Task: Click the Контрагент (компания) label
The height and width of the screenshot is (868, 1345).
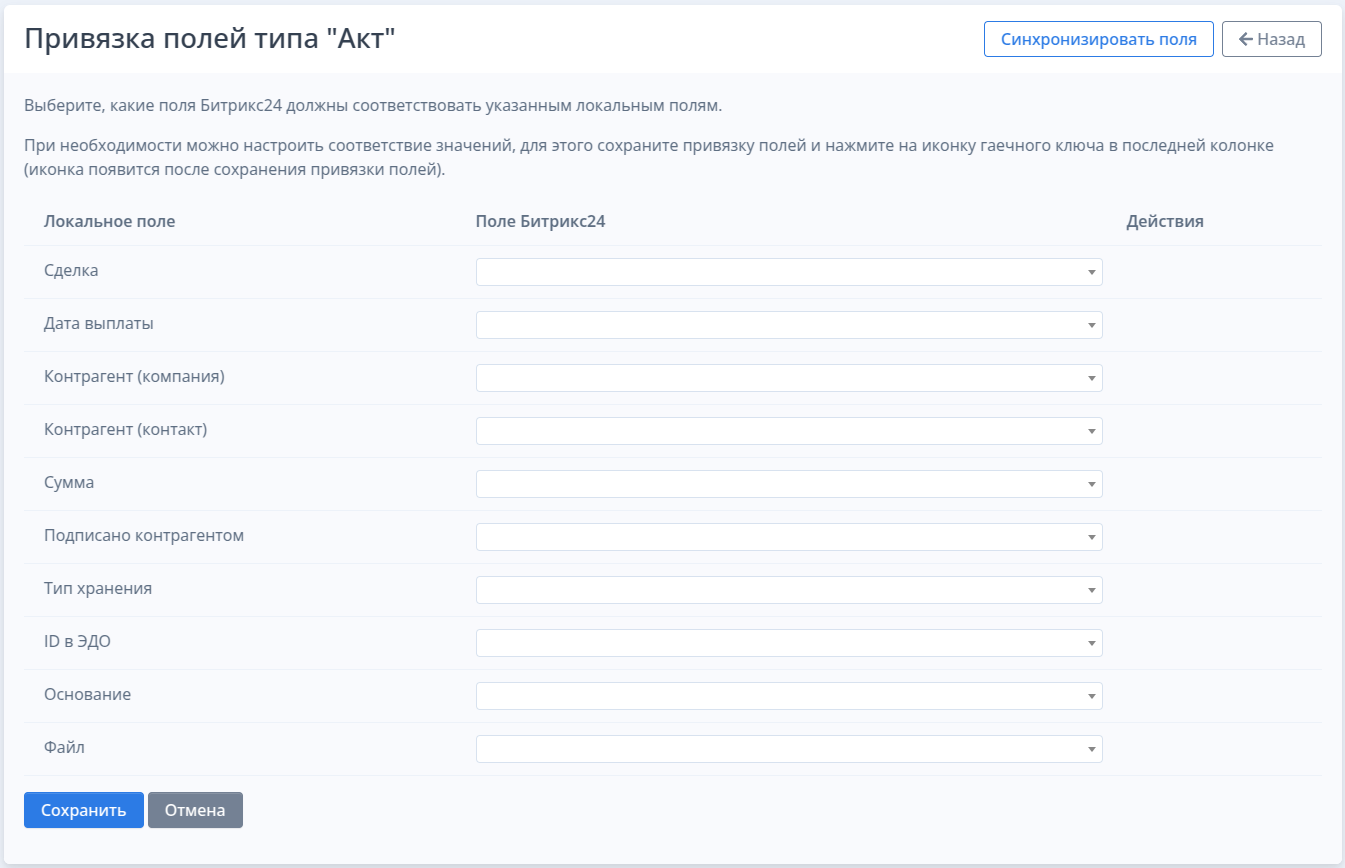Action: (135, 376)
